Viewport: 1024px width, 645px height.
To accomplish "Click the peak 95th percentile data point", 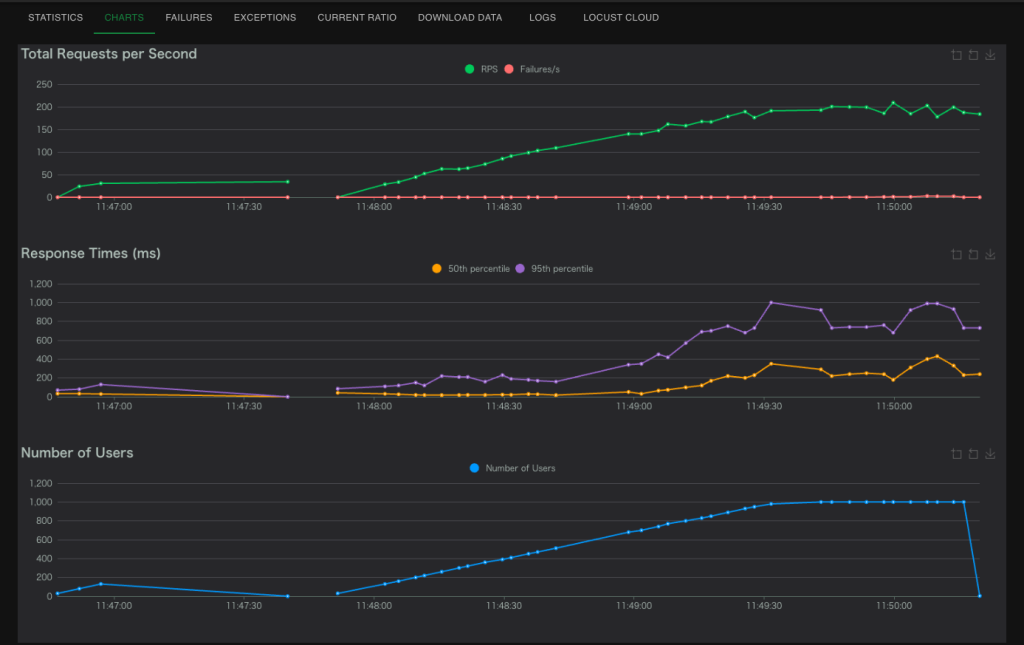I will point(770,302).
